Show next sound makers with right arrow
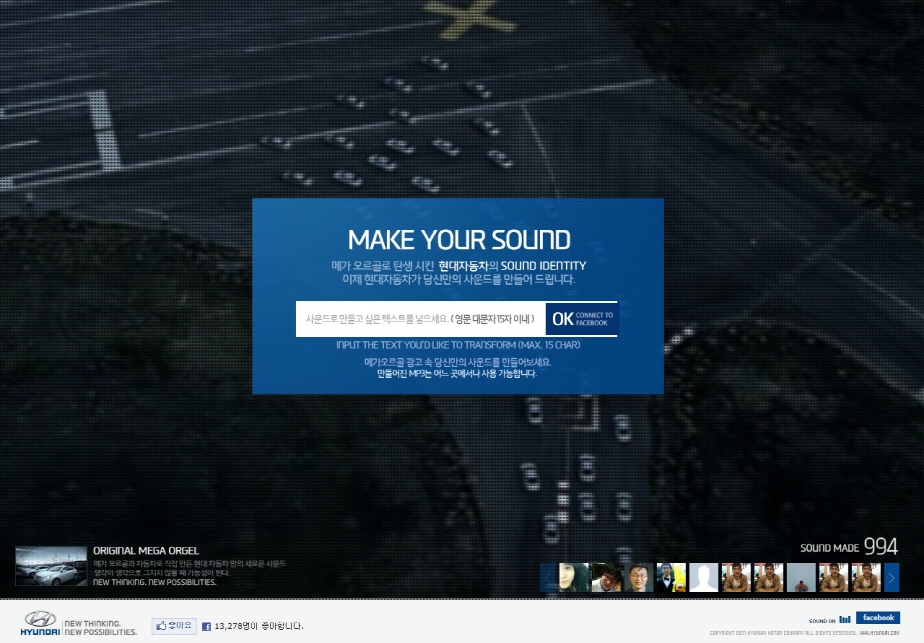 [892, 578]
